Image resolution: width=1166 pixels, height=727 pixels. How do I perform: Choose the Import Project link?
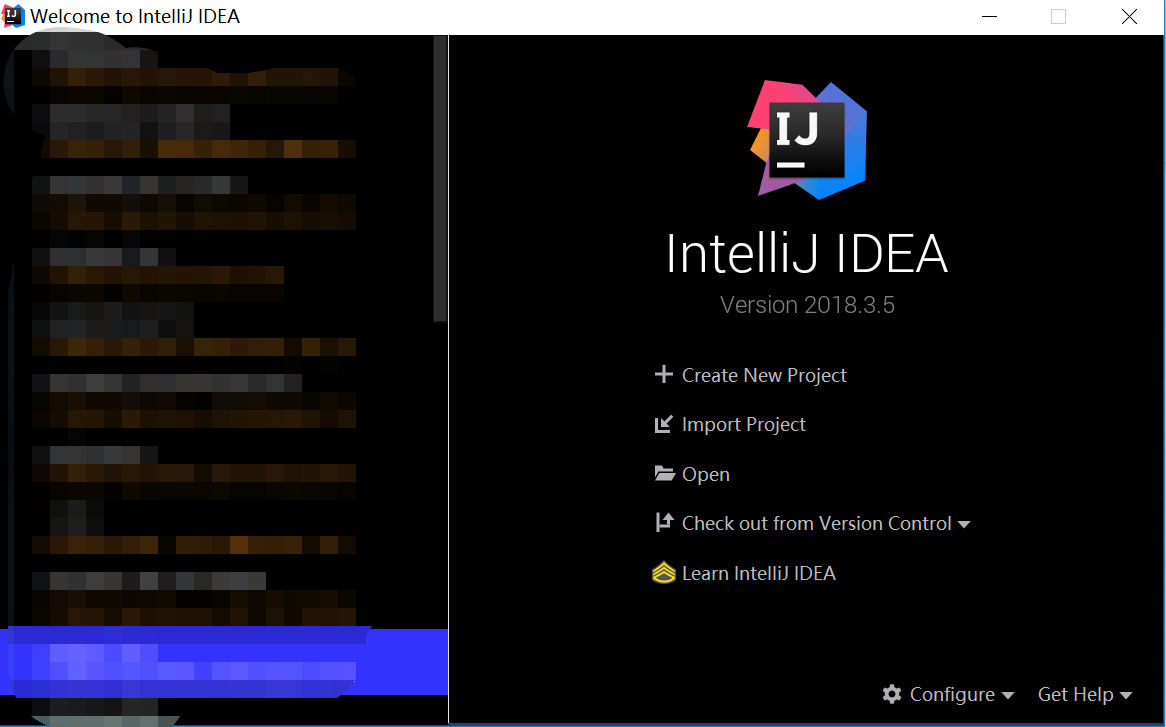(x=744, y=424)
